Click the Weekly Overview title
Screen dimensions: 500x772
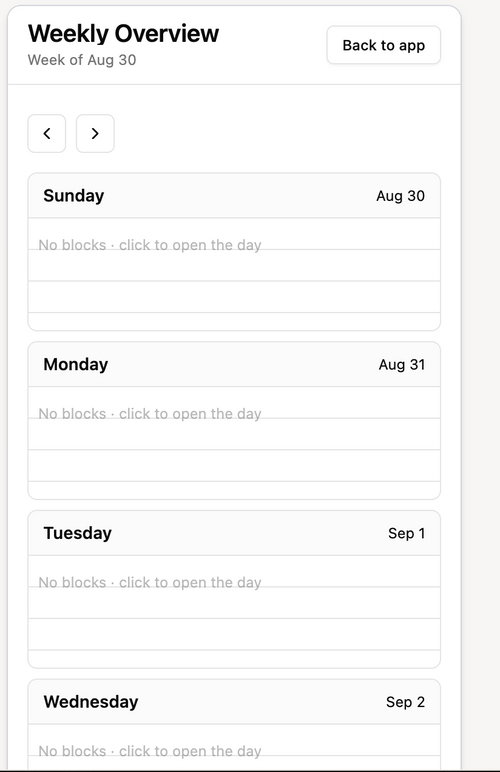click(x=124, y=33)
